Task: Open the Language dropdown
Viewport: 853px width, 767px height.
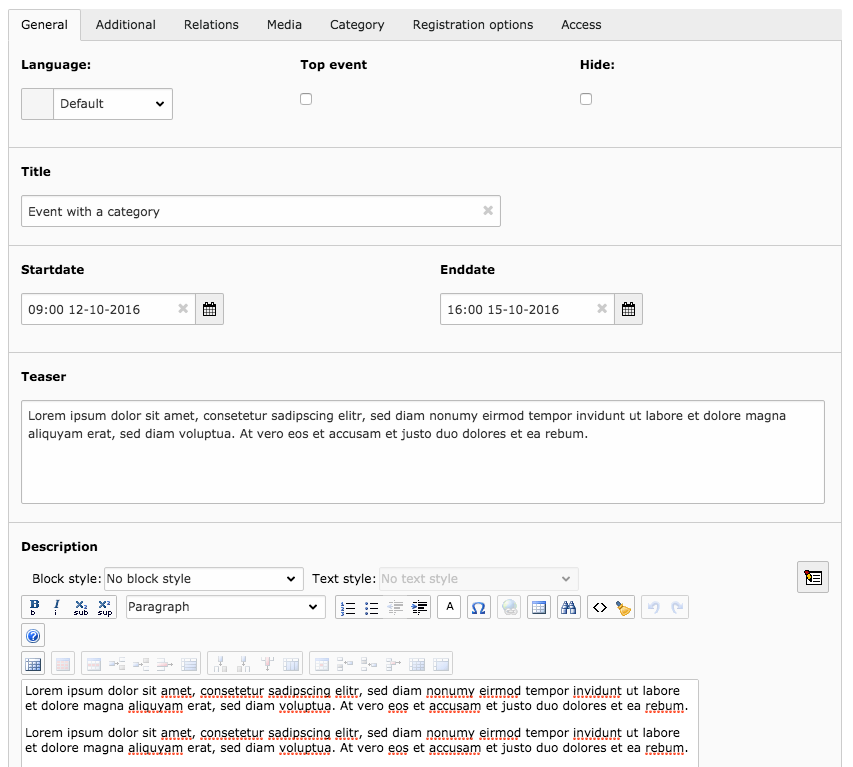Action: [112, 104]
